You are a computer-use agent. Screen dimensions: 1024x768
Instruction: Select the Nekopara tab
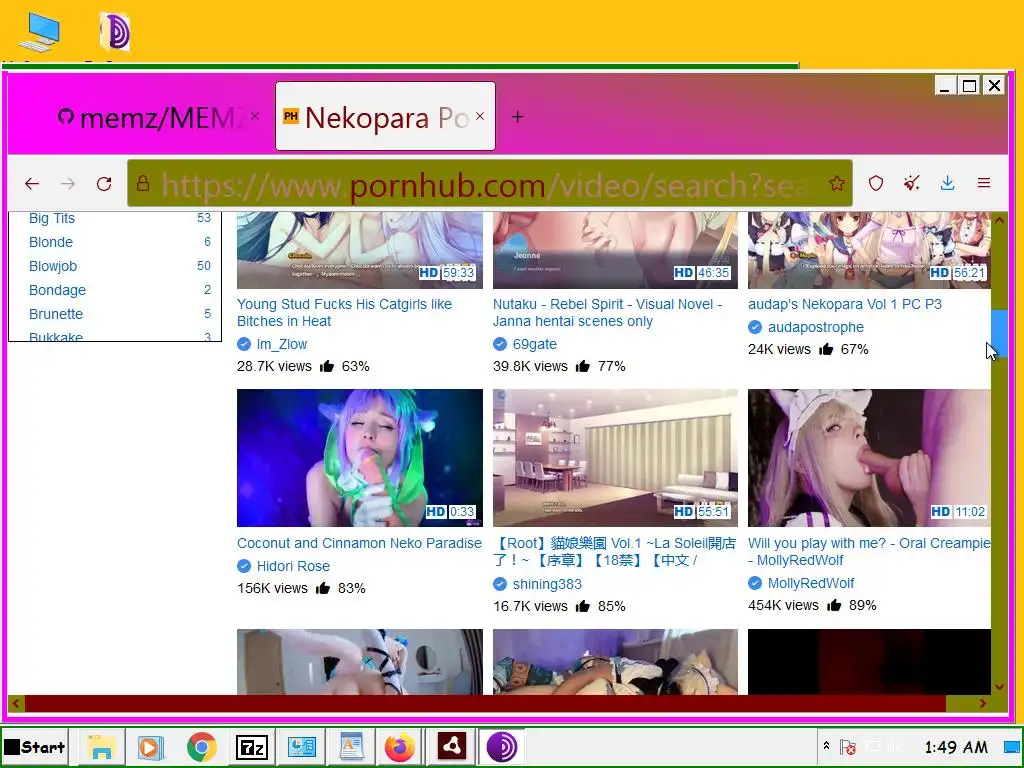pyautogui.click(x=385, y=116)
